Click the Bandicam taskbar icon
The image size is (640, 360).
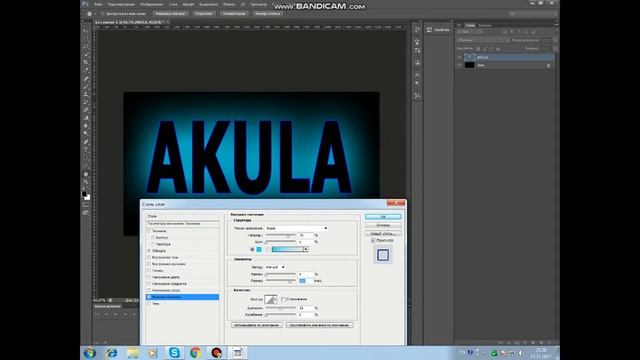[217, 353]
